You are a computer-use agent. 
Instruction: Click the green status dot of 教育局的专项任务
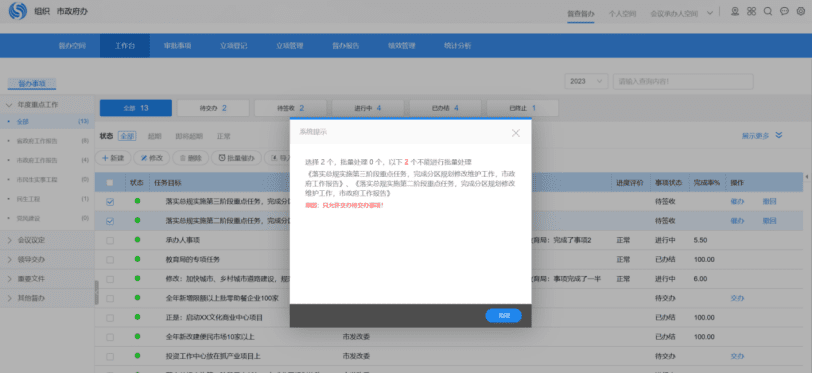click(x=137, y=258)
